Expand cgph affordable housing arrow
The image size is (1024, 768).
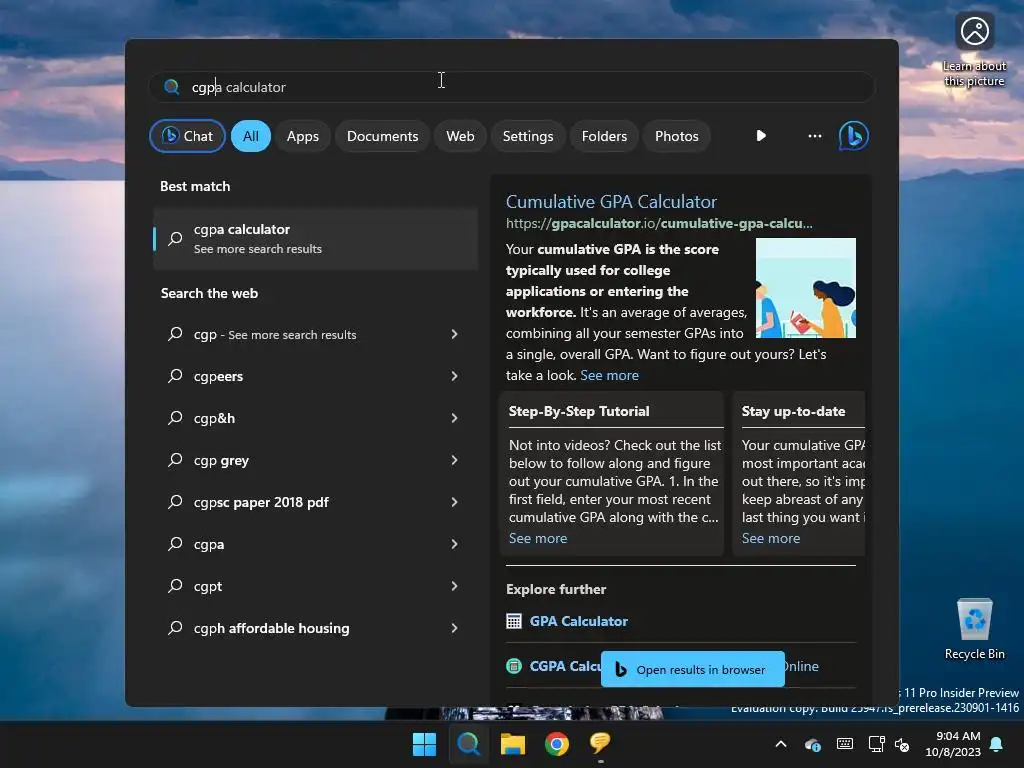(x=455, y=628)
